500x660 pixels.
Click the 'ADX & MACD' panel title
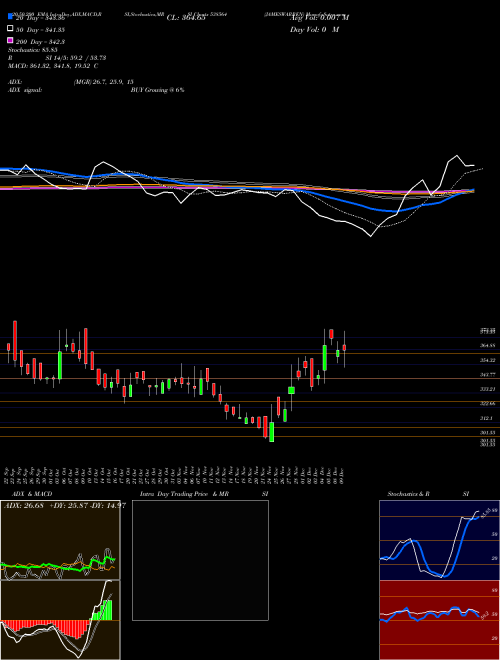(32, 494)
